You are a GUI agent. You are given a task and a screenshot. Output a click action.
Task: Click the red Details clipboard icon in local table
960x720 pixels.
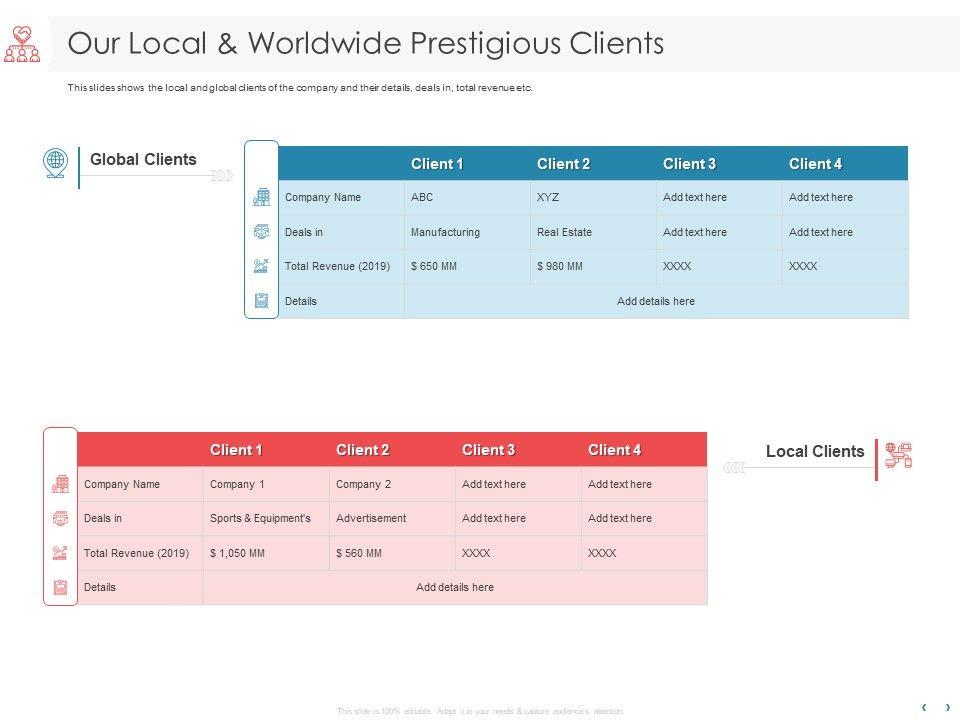click(60, 587)
